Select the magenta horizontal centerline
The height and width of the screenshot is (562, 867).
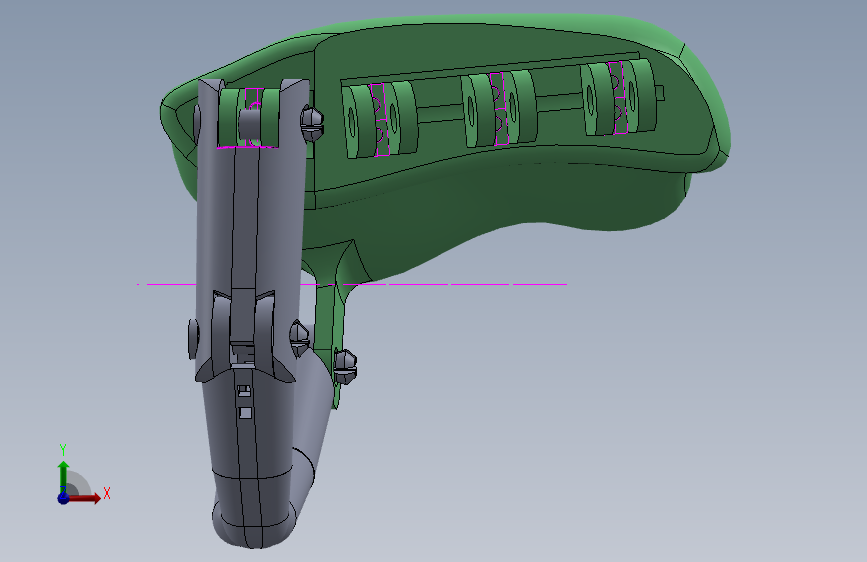point(352,284)
